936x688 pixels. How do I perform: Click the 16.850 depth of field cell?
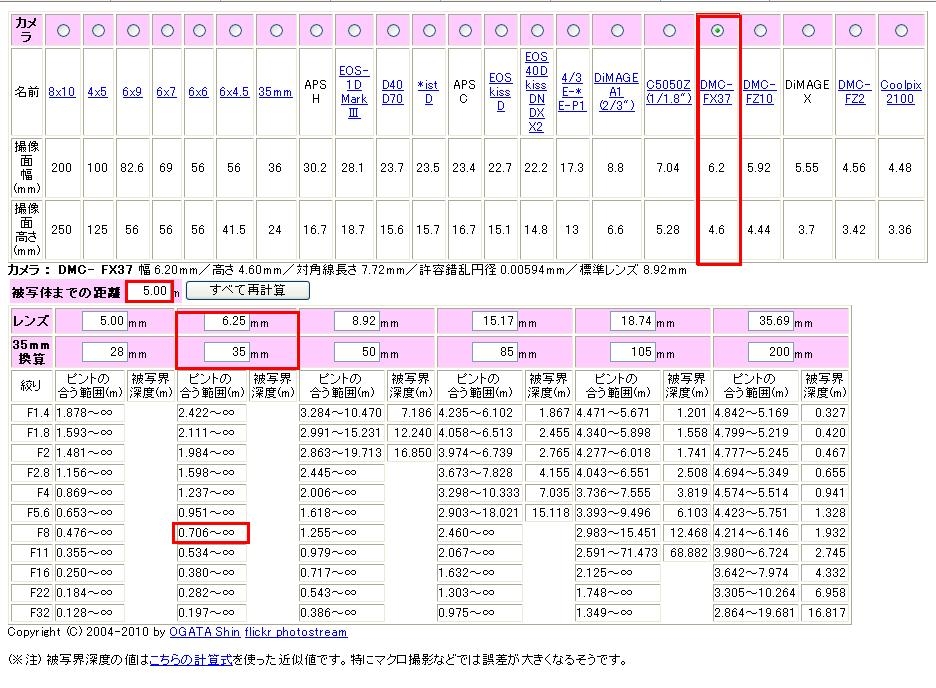click(x=411, y=453)
